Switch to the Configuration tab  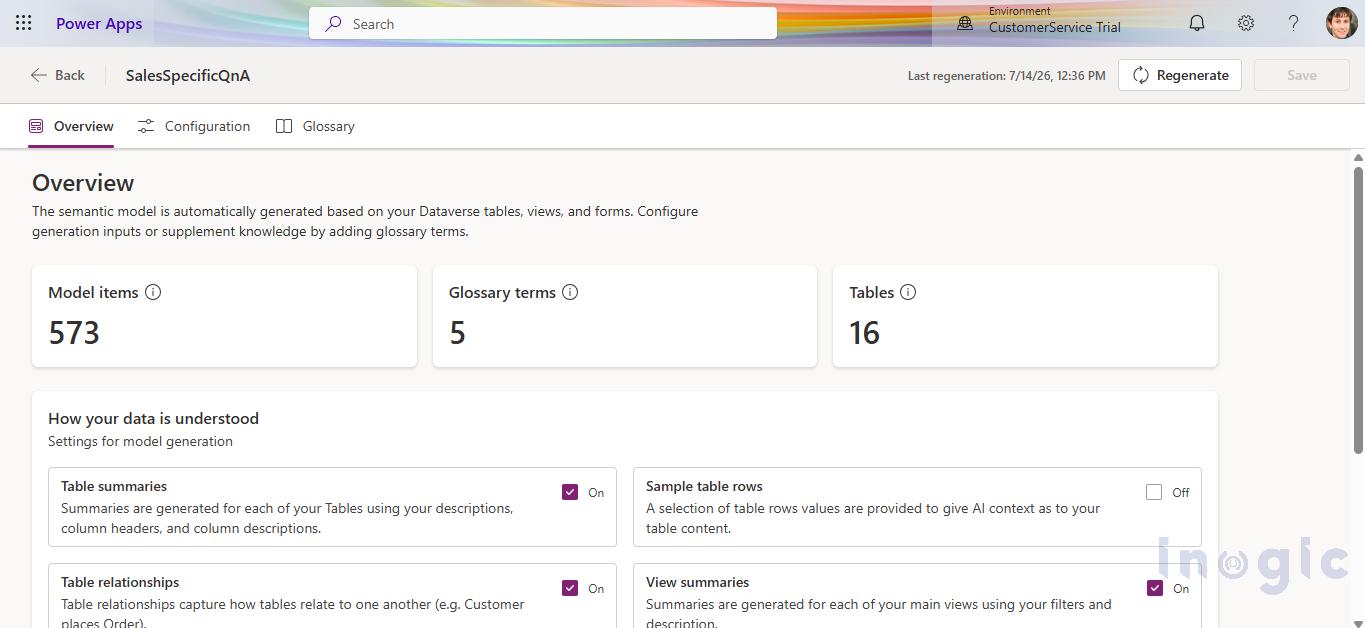coord(194,126)
